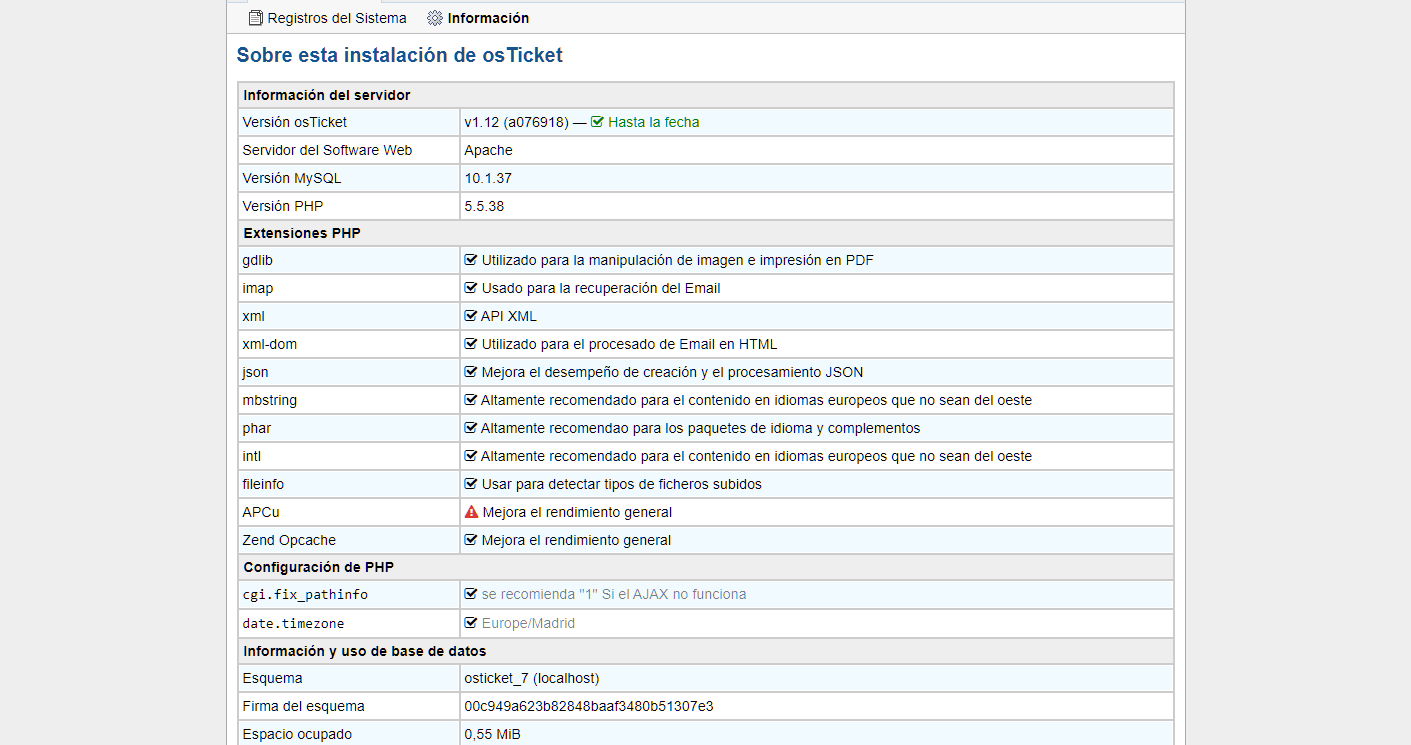Viewport: 1411px width, 745px height.
Task: Click the Espacio ocupado label
Action: 297,734
